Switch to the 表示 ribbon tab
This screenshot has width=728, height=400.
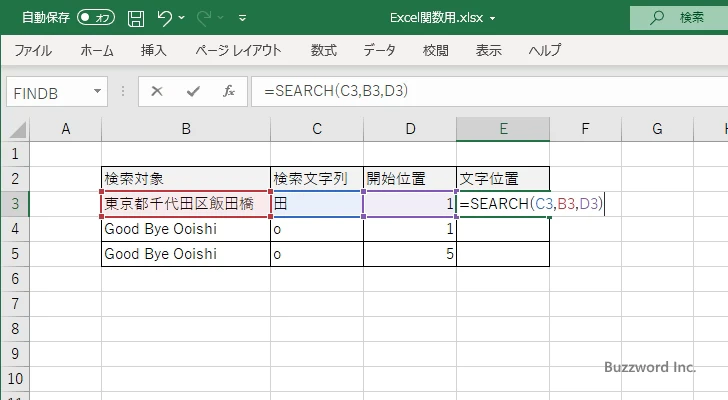[488, 50]
